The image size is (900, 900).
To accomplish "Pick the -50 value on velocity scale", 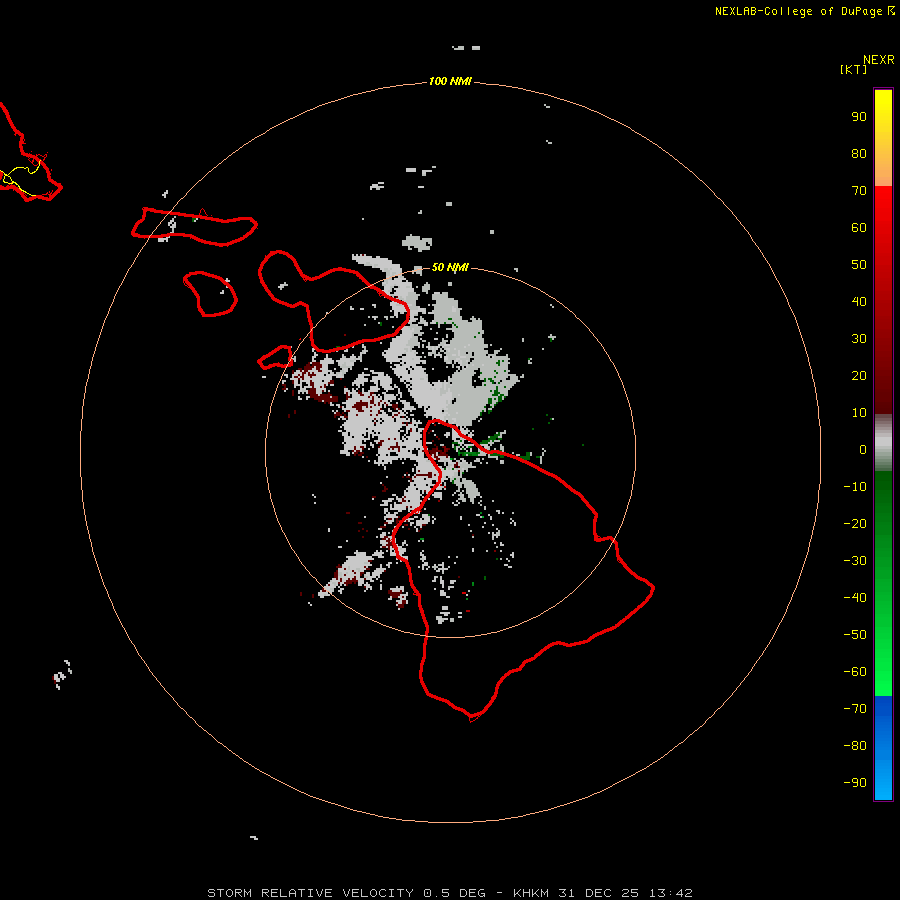I will [855, 635].
